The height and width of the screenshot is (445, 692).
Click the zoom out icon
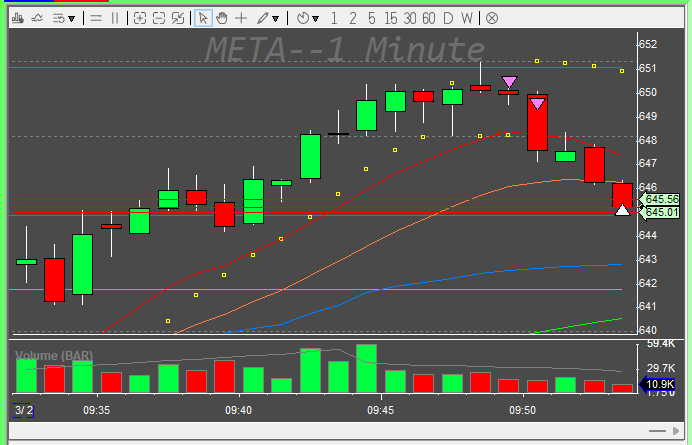tap(159, 19)
